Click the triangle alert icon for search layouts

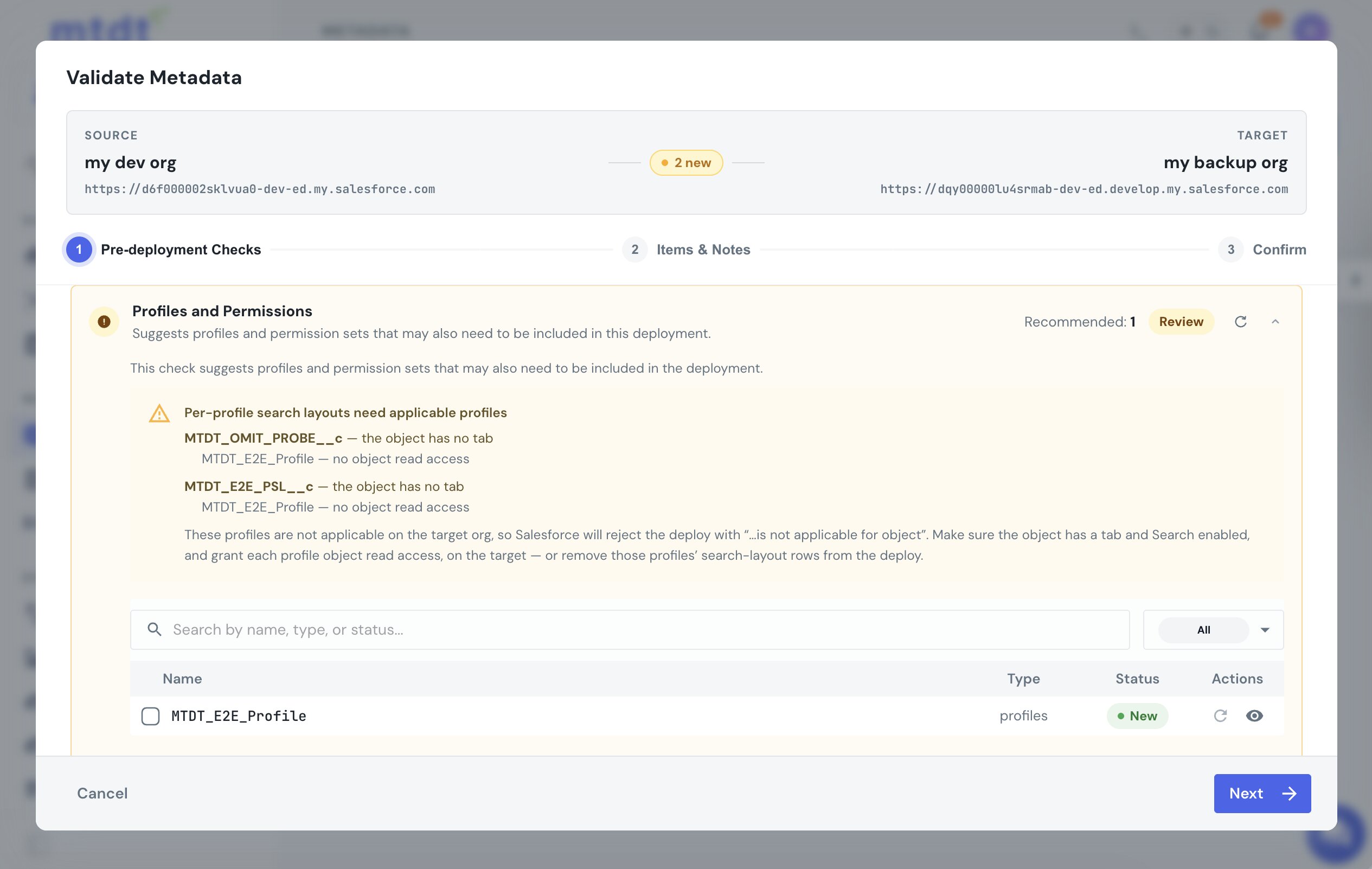click(x=159, y=414)
